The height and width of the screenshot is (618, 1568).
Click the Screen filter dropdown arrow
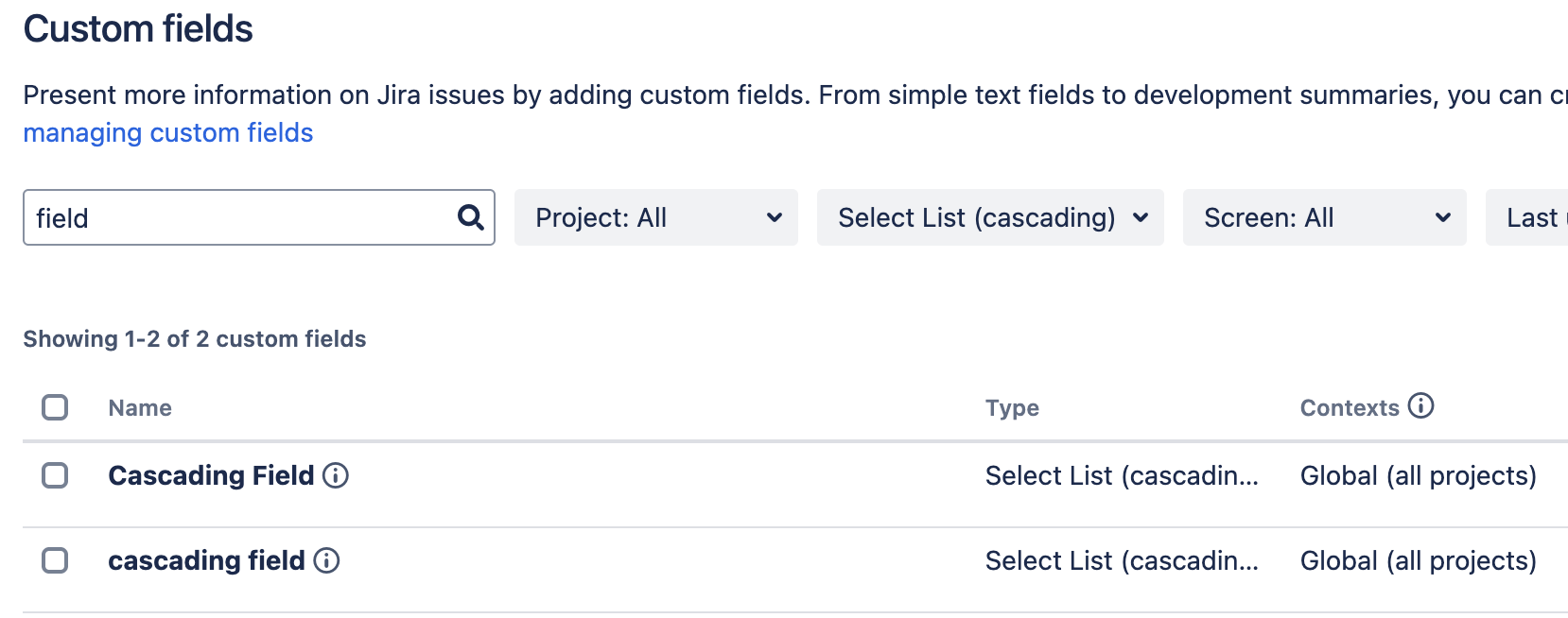pyautogui.click(x=1441, y=217)
